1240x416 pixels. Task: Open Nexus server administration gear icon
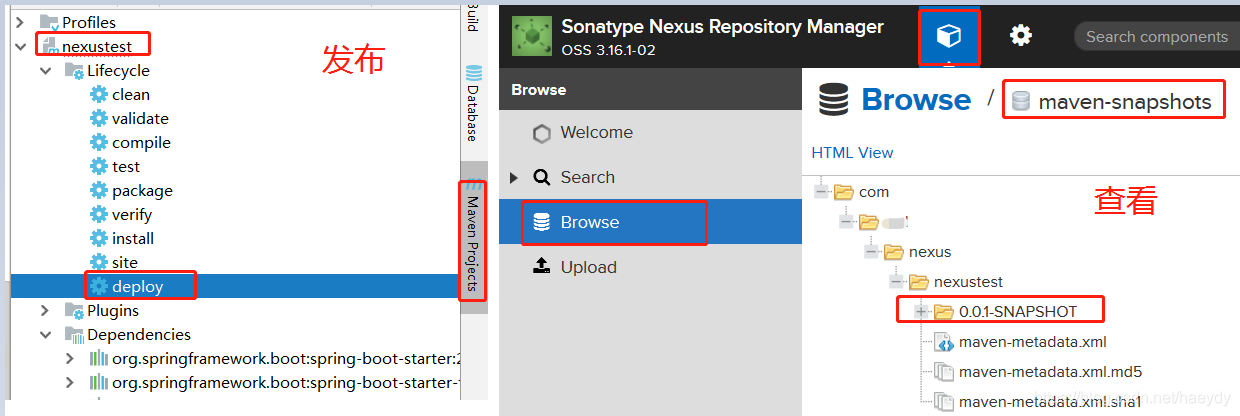click(x=1020, y=36)
